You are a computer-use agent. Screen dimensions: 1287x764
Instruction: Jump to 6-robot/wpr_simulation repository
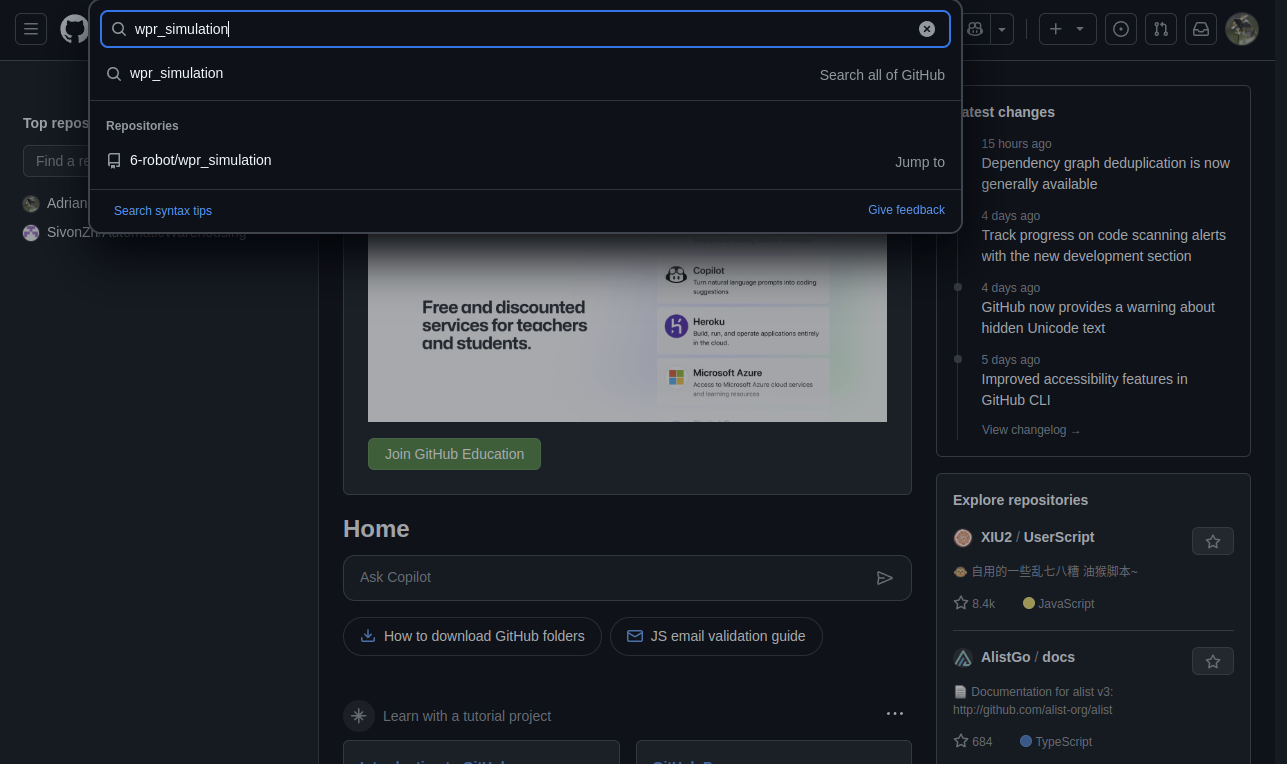click(x=525, y=161)
